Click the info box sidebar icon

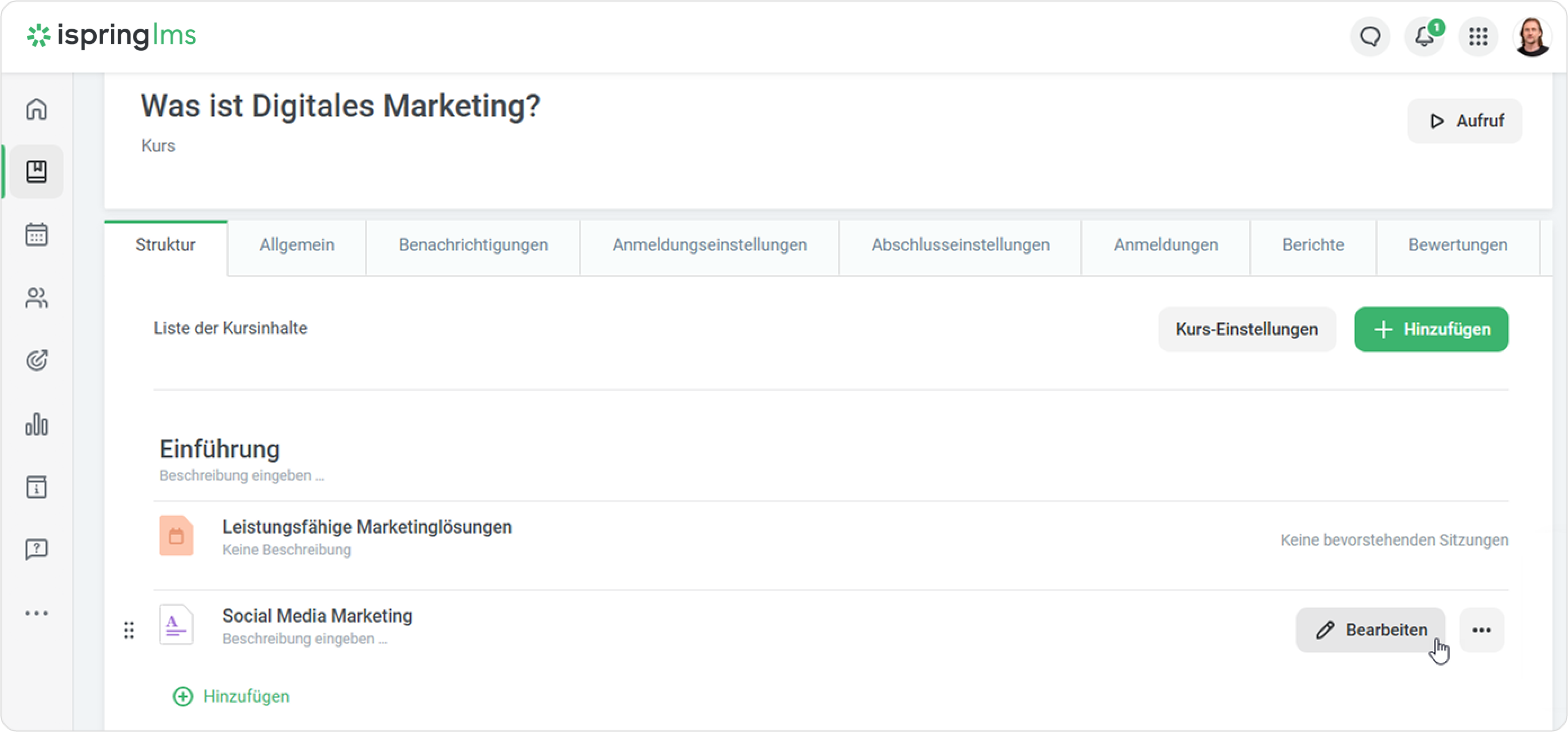pyautogui.click(x=37, y=487)
